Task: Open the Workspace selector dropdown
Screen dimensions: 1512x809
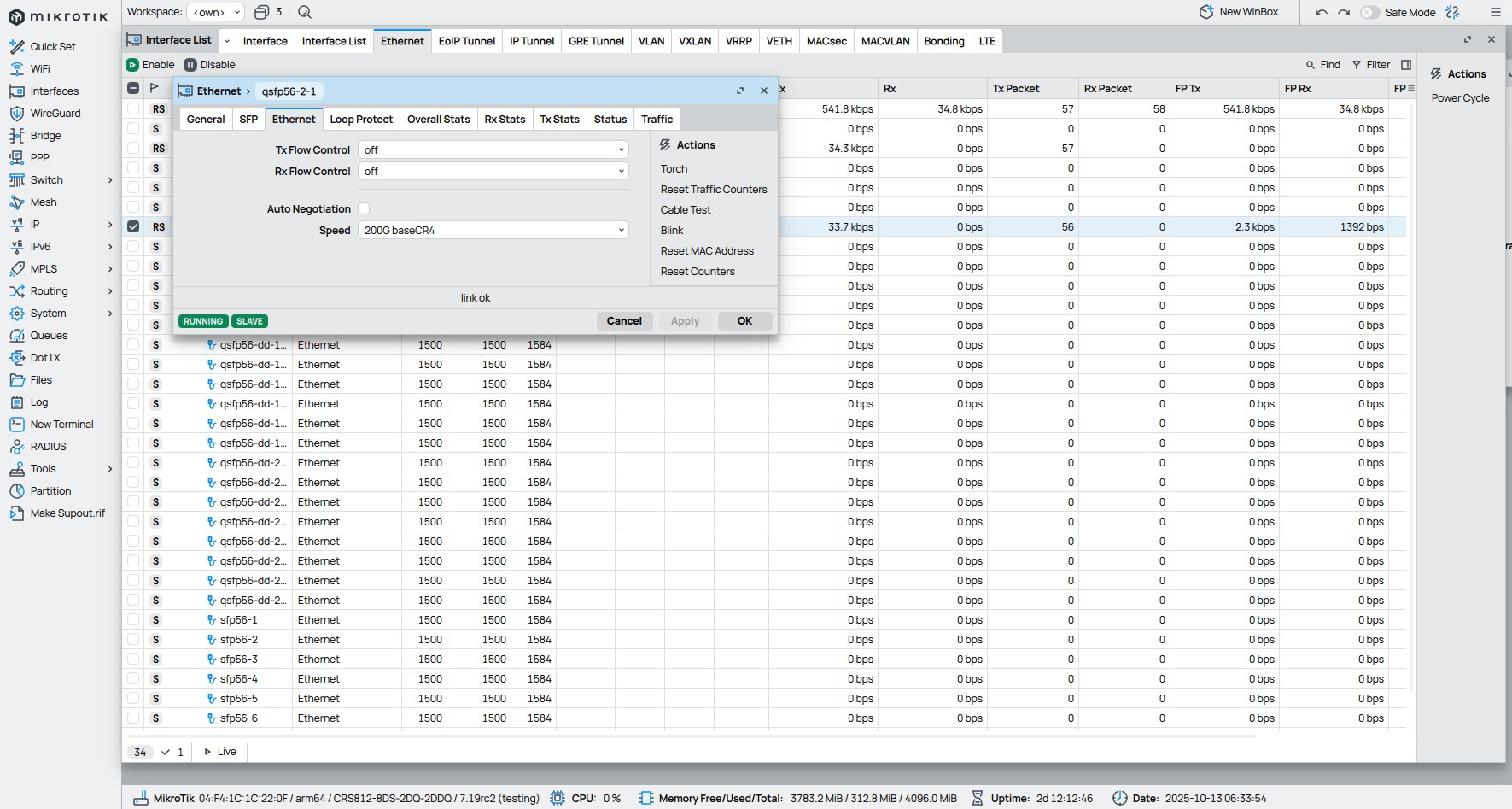Action: point(215,12)
